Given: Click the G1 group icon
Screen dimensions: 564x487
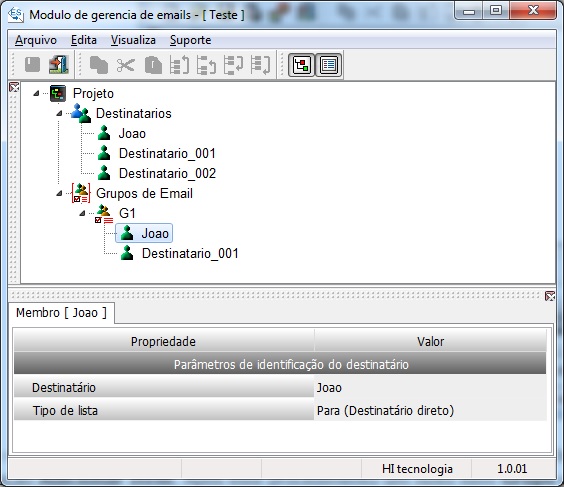Looking at the screenshot, I should point(104,214).
